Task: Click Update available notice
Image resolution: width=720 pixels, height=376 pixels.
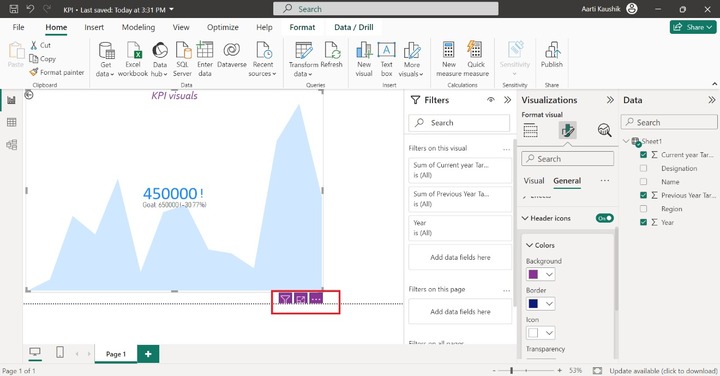Action: 663,370
